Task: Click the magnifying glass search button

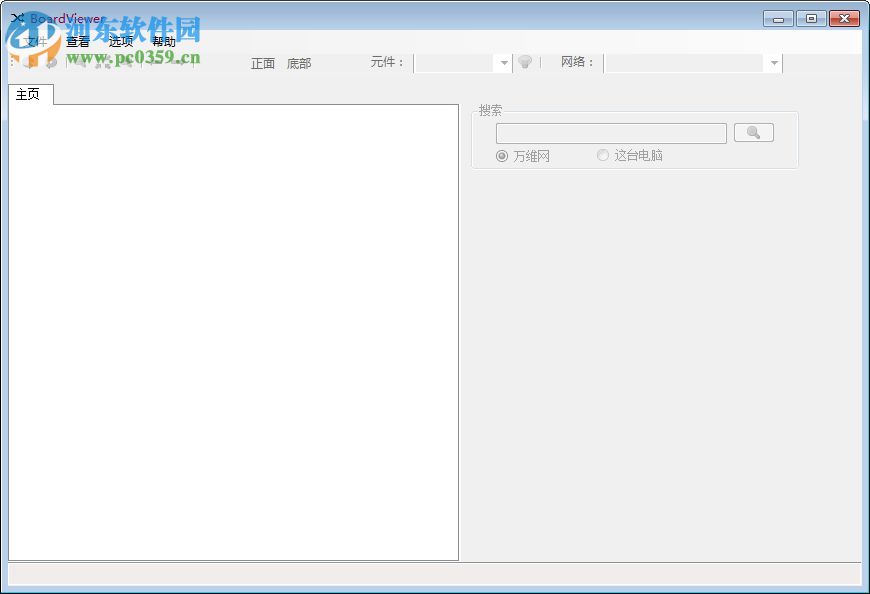Action: pyautogui.click(x=753, y=132)
